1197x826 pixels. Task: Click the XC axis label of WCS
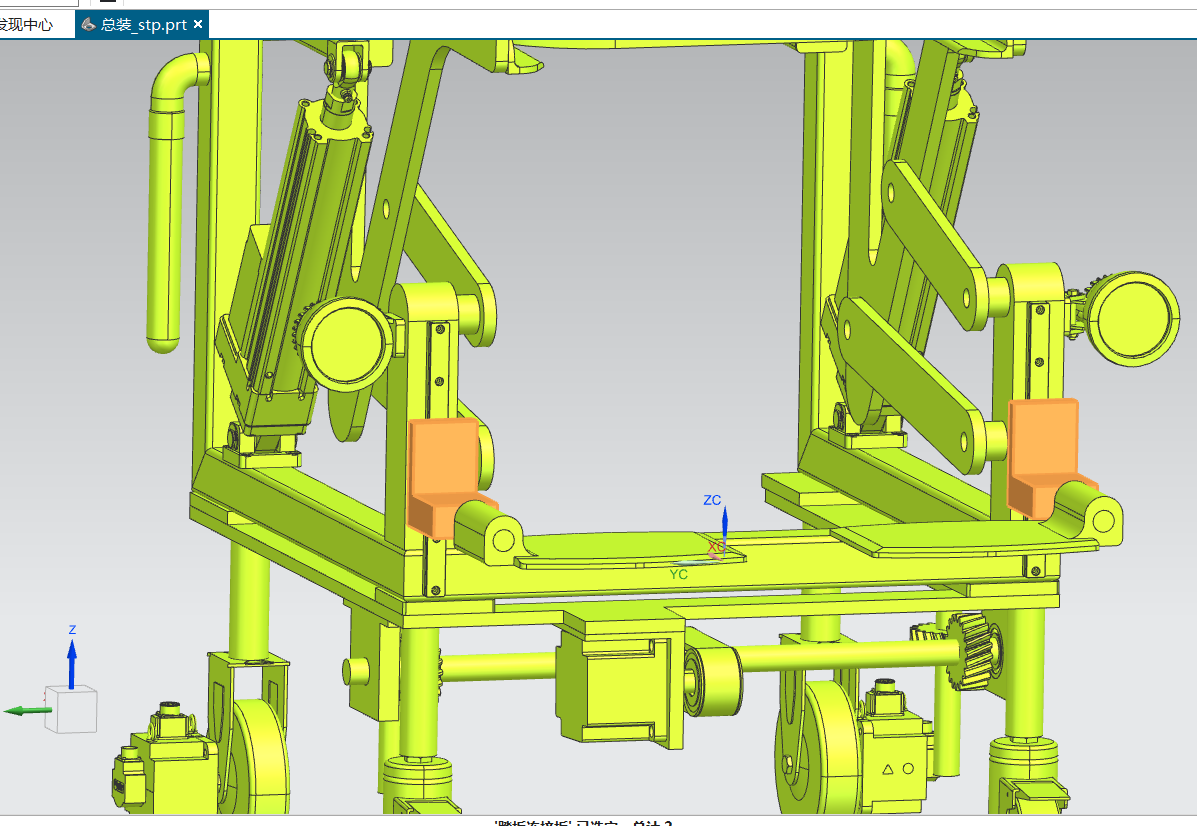pos(715,547)
